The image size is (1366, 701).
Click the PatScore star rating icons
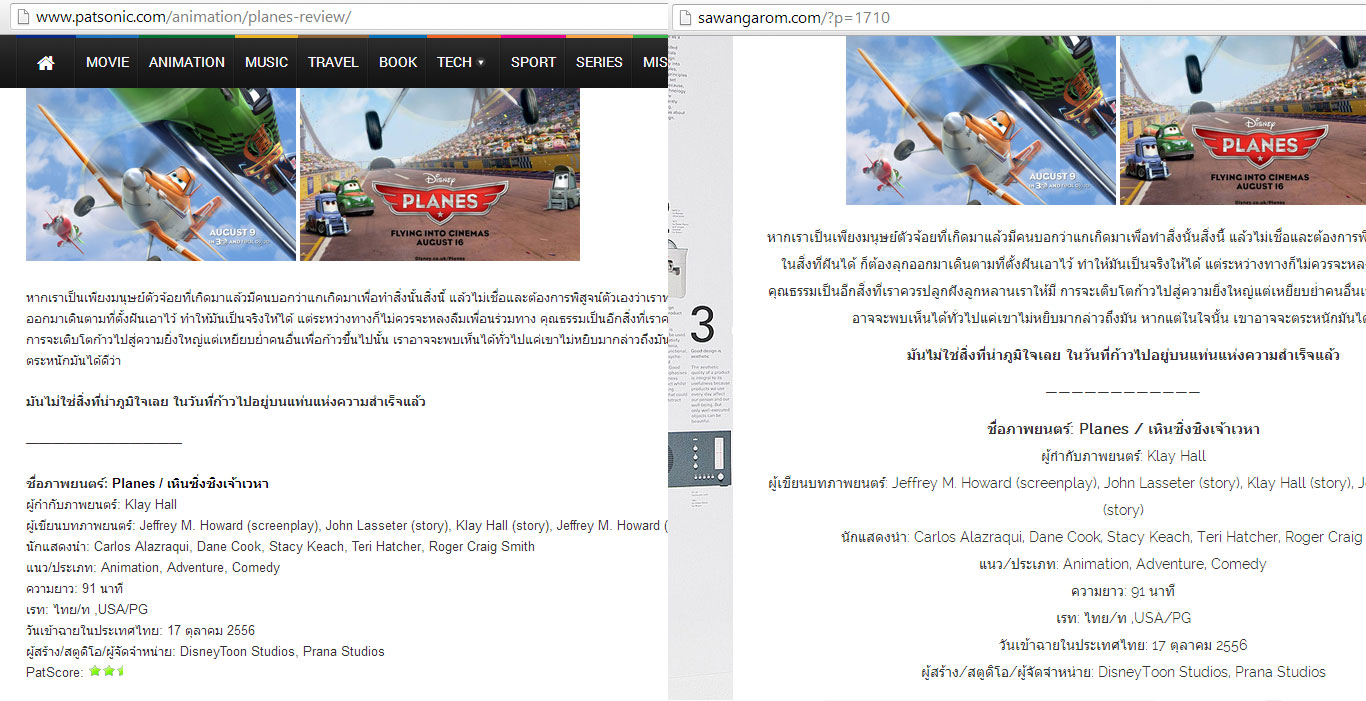click(106, 671)
